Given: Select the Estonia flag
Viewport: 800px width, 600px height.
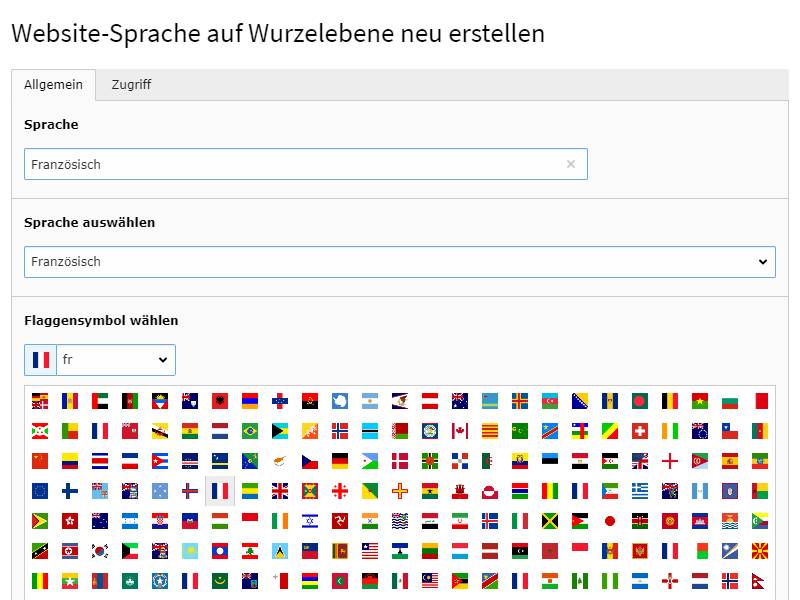Looking at the screenshot, I should pyautogui.click(x=550, y=461).
